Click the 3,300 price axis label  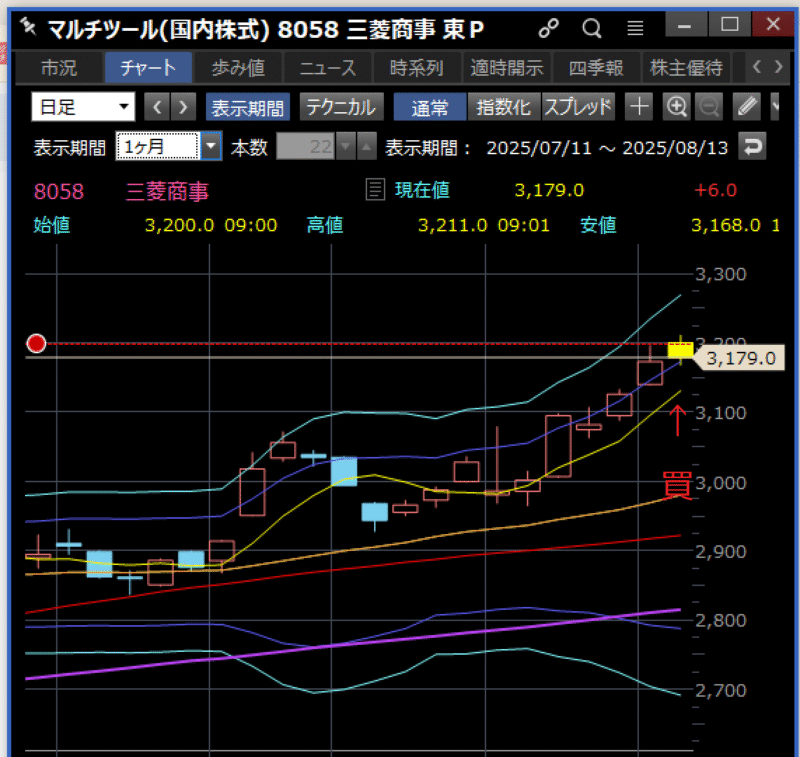[721, 274]
